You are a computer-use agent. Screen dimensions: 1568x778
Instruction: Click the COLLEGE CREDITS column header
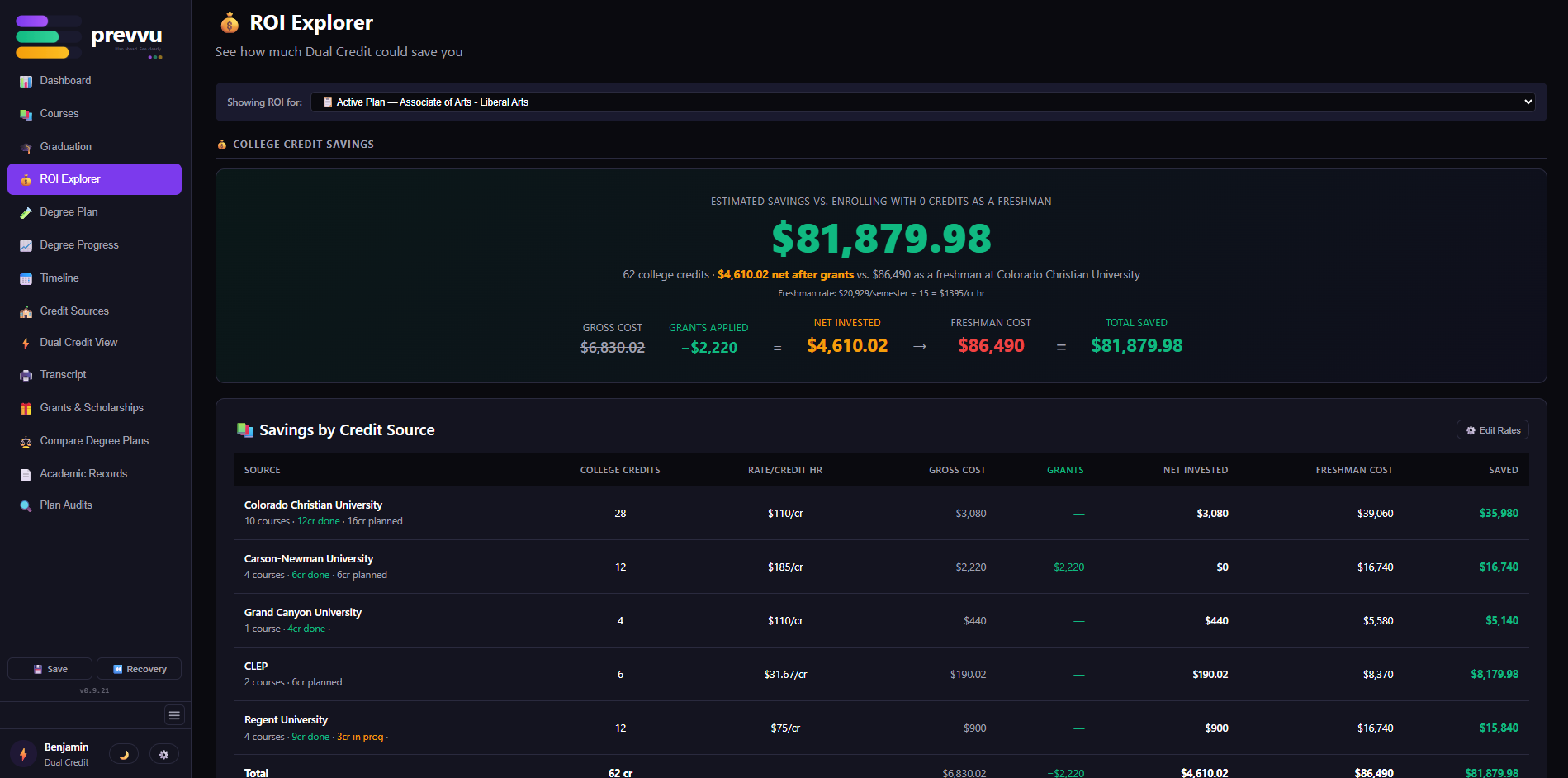tap(620, 470)
